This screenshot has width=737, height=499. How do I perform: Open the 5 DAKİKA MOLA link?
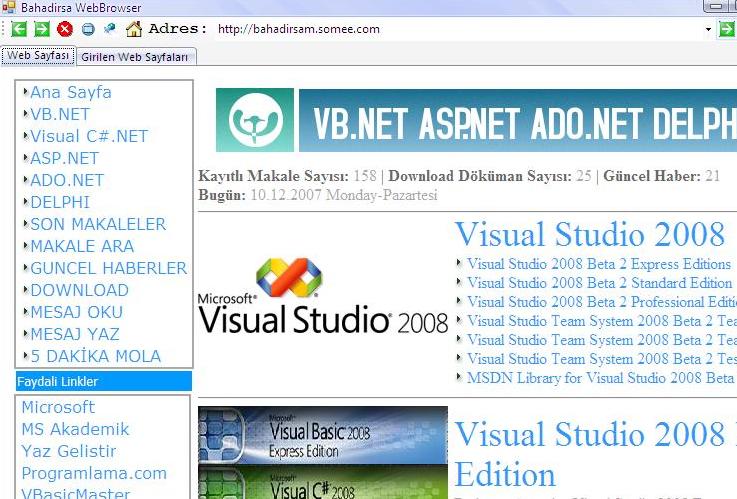[x=96, y=357]
